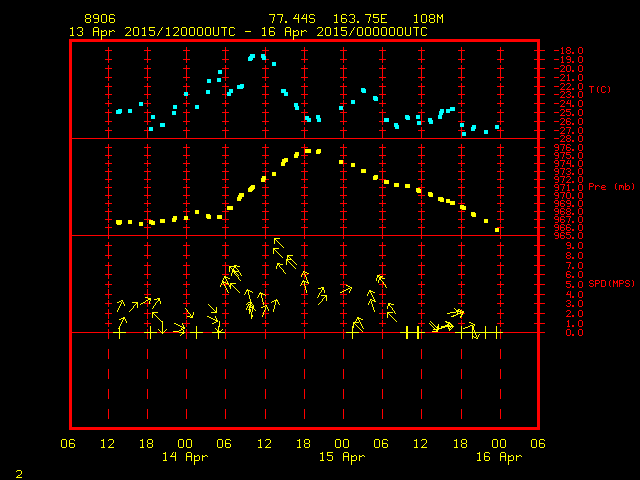Click the 6.0 wind speed scale value
The height and width of the screenshot is (480, 640).
click(574, 275)
